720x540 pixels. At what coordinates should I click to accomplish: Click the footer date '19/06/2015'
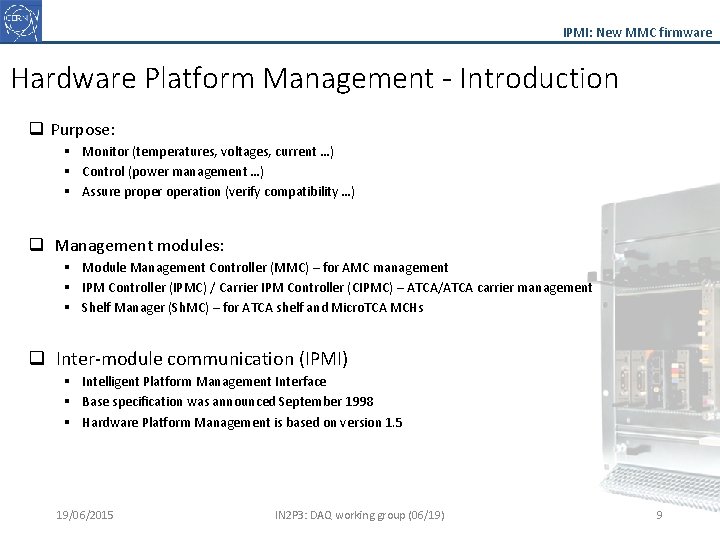point(85,515)
